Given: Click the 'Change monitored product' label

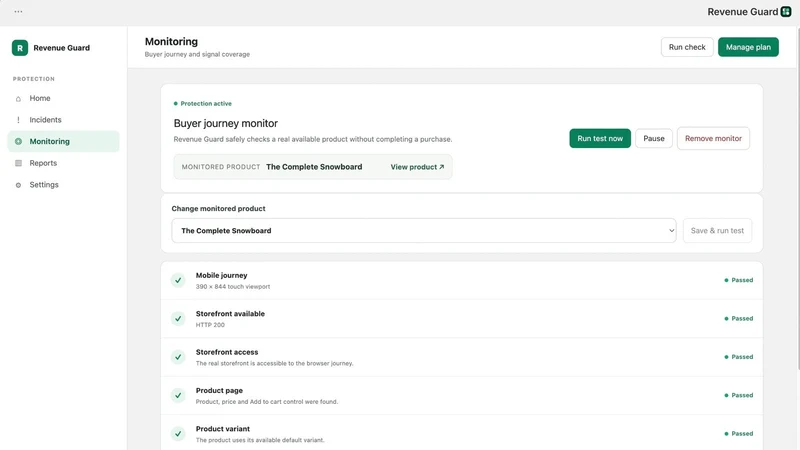Looking at the screenshot, I should coord(218,209).
